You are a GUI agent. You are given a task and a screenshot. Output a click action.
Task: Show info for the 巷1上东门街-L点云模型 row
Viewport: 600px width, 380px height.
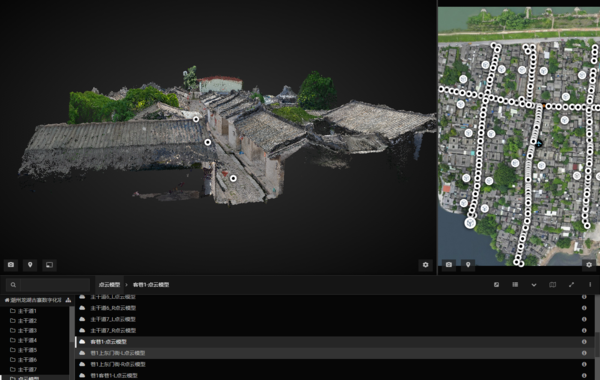click(584, 353)
